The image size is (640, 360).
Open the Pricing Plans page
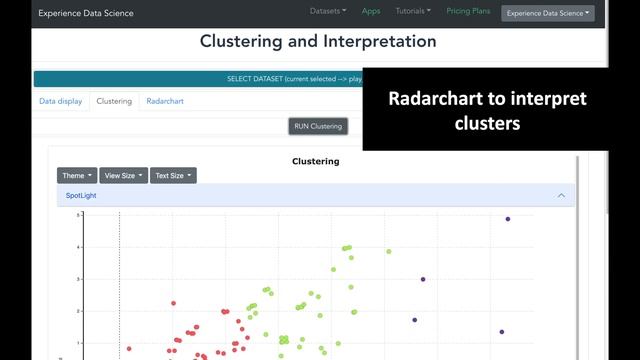pyautogui.click(x=468, y=11)
